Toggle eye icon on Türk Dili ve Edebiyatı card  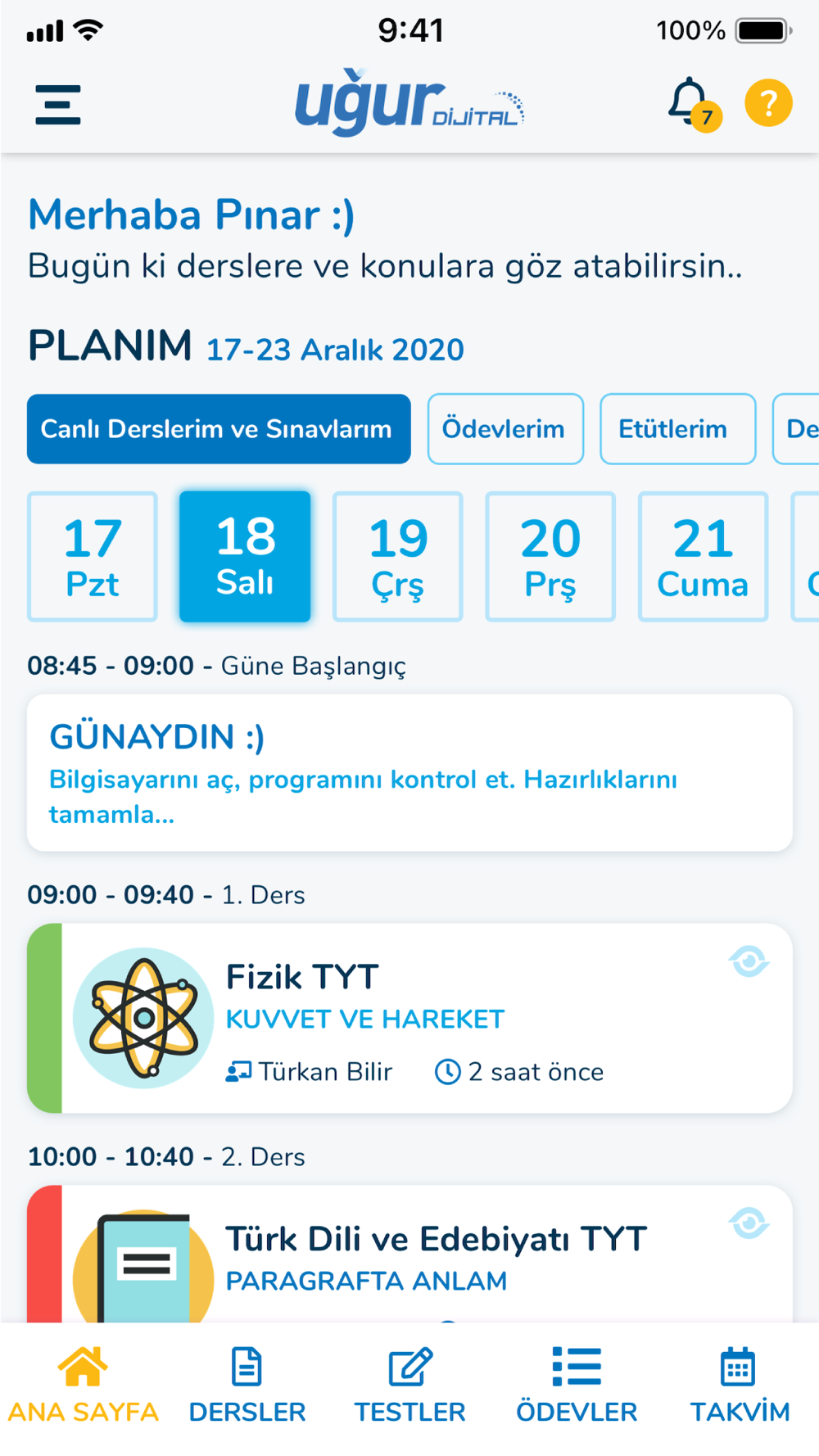coord(749,1223)
